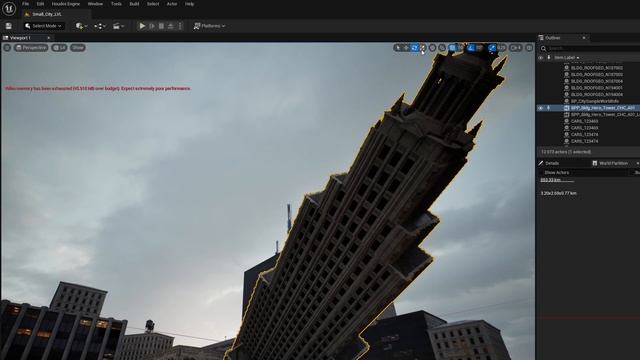Open the Blueprints toolbar dropdown

[x=100, y=26]
